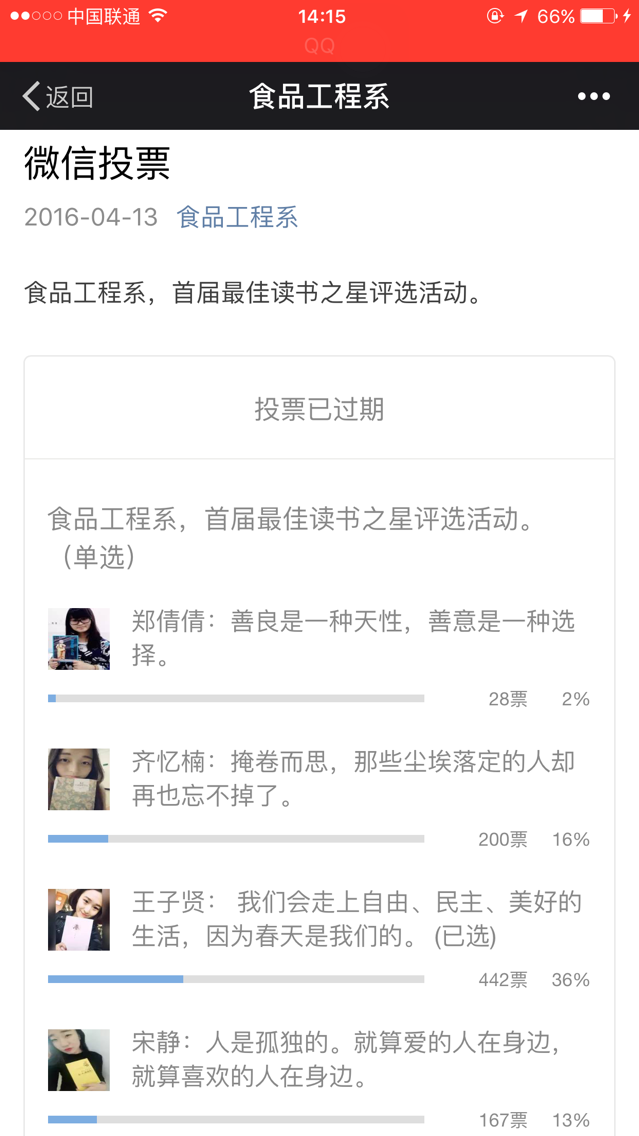The width and height of the screenshot is (639, 1136).
Task: Click 王子贤's 36% vote progress bar
Action: click(x=236, y=979)
